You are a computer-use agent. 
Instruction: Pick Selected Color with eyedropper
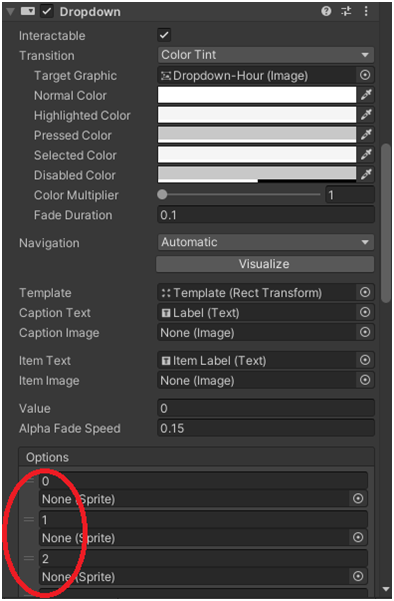366,154
